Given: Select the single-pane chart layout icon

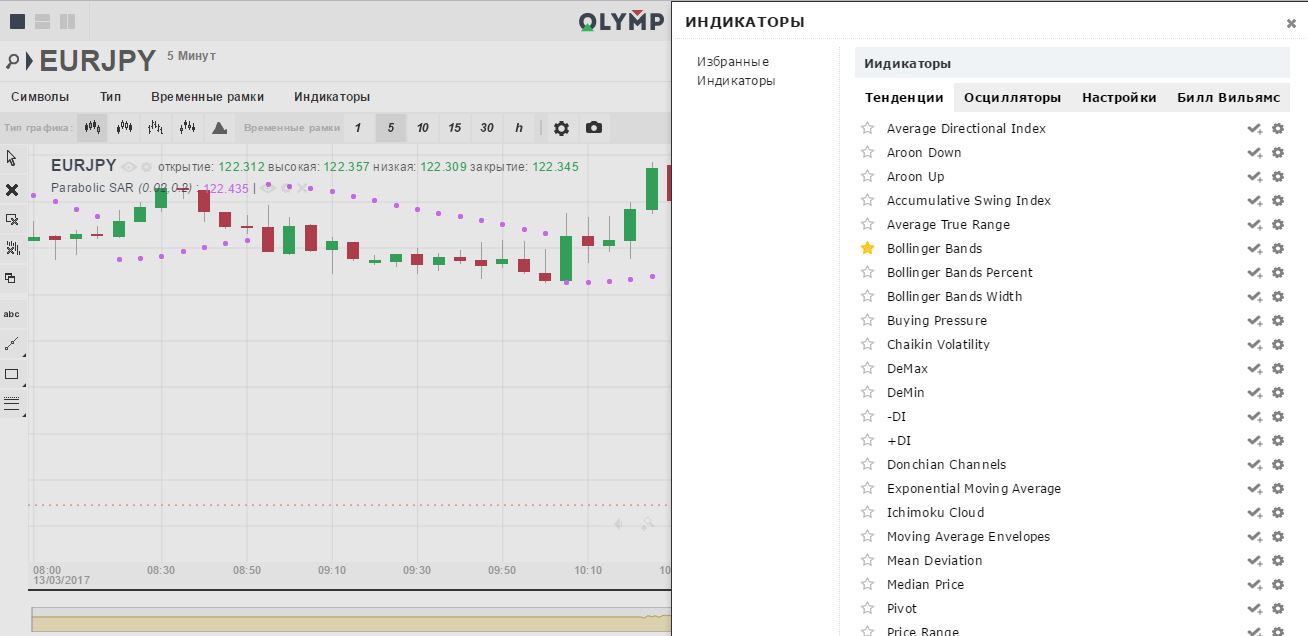Looking at the screenshot, I should (x=17, y=21).
